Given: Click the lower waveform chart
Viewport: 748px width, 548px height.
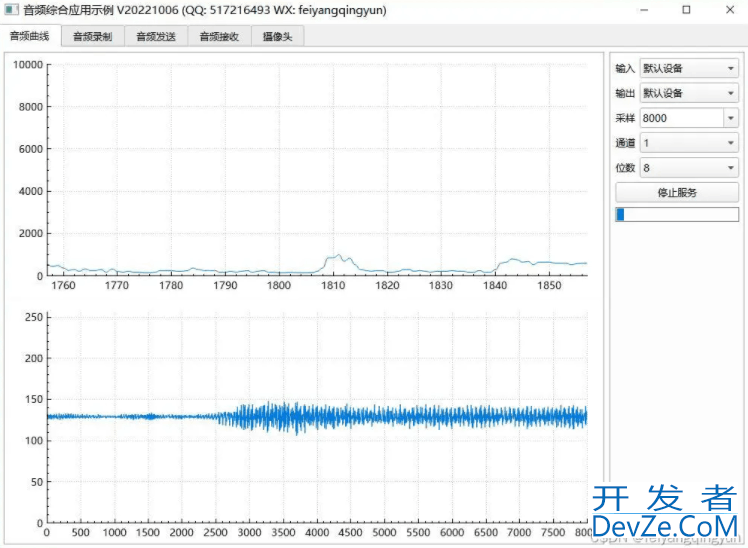Looking at the screenshot, I should point(317,417).
